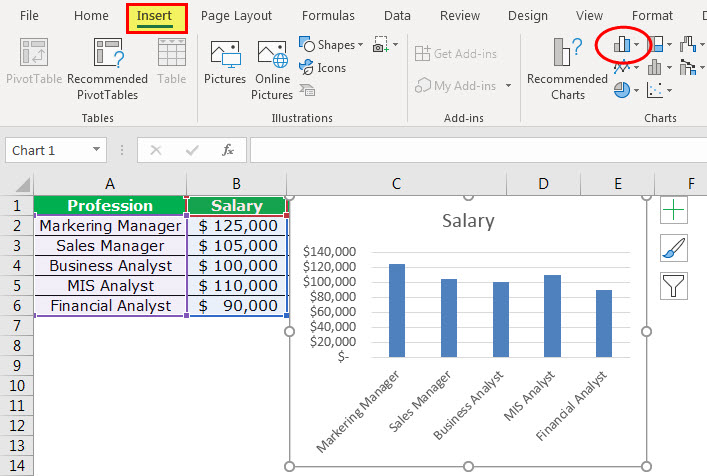Viewport: 707px width, 476px height.
Task: Open the Formulas ribbon tab
Action: [x=328, y=16]
